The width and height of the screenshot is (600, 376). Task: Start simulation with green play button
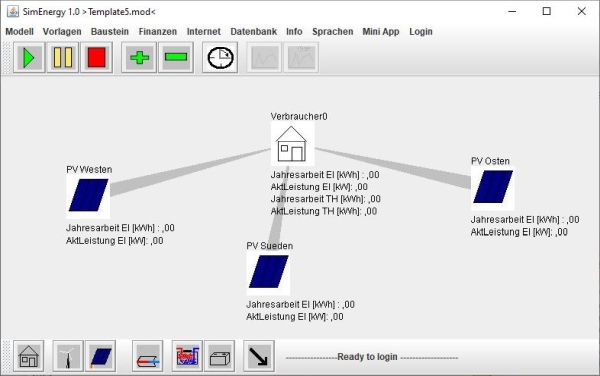pyautogui.click(x=29, y=58)
